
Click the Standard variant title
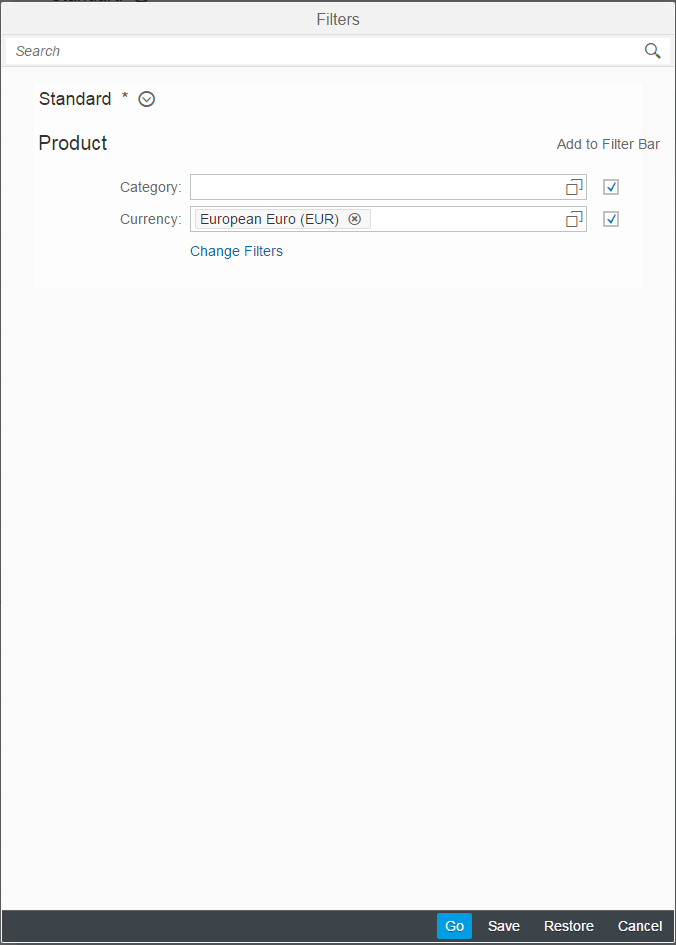pos(75,99)
